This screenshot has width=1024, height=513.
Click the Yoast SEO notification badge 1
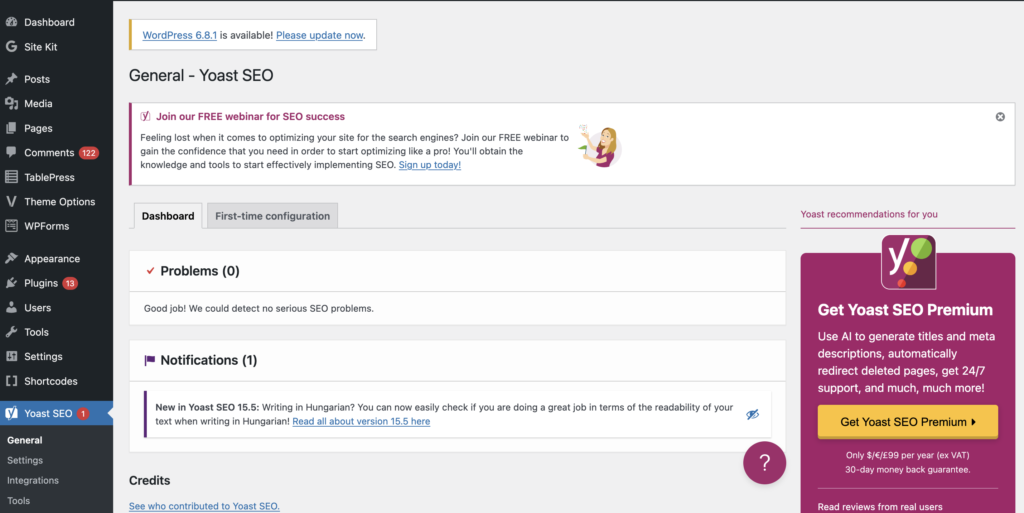tap(83, 413)
